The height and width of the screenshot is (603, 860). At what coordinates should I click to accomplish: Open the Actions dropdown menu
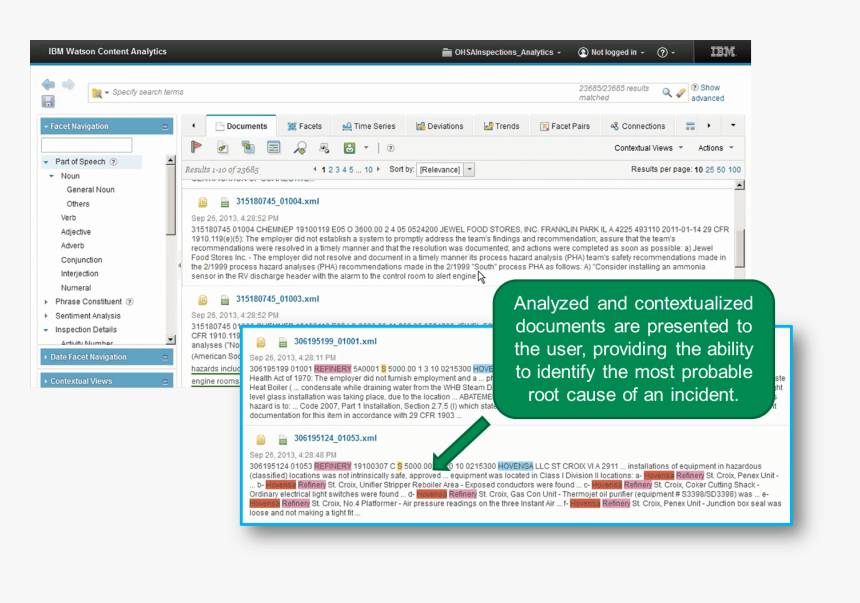coord(716,148)
